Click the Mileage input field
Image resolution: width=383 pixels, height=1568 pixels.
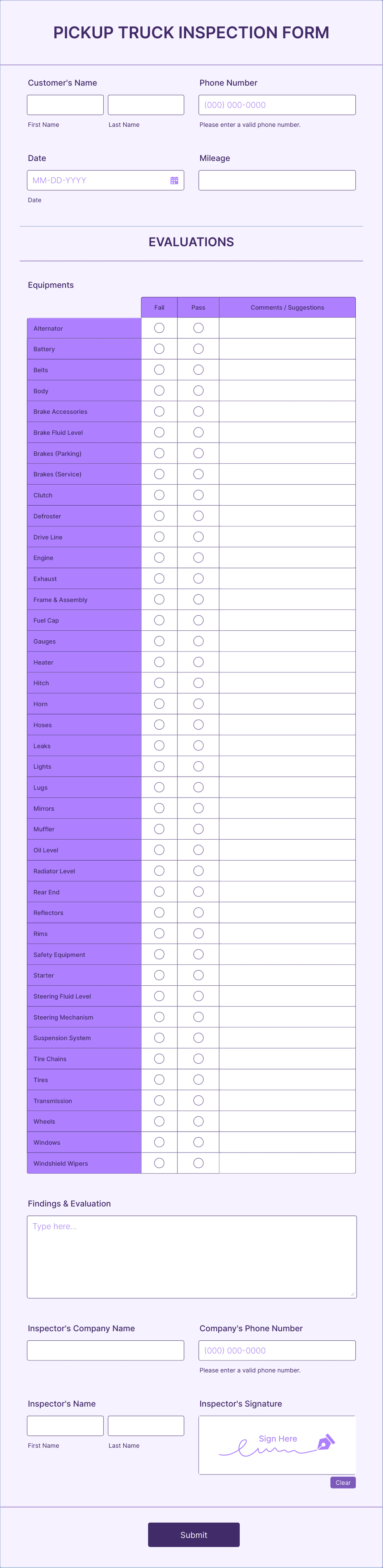pos(277,180)
